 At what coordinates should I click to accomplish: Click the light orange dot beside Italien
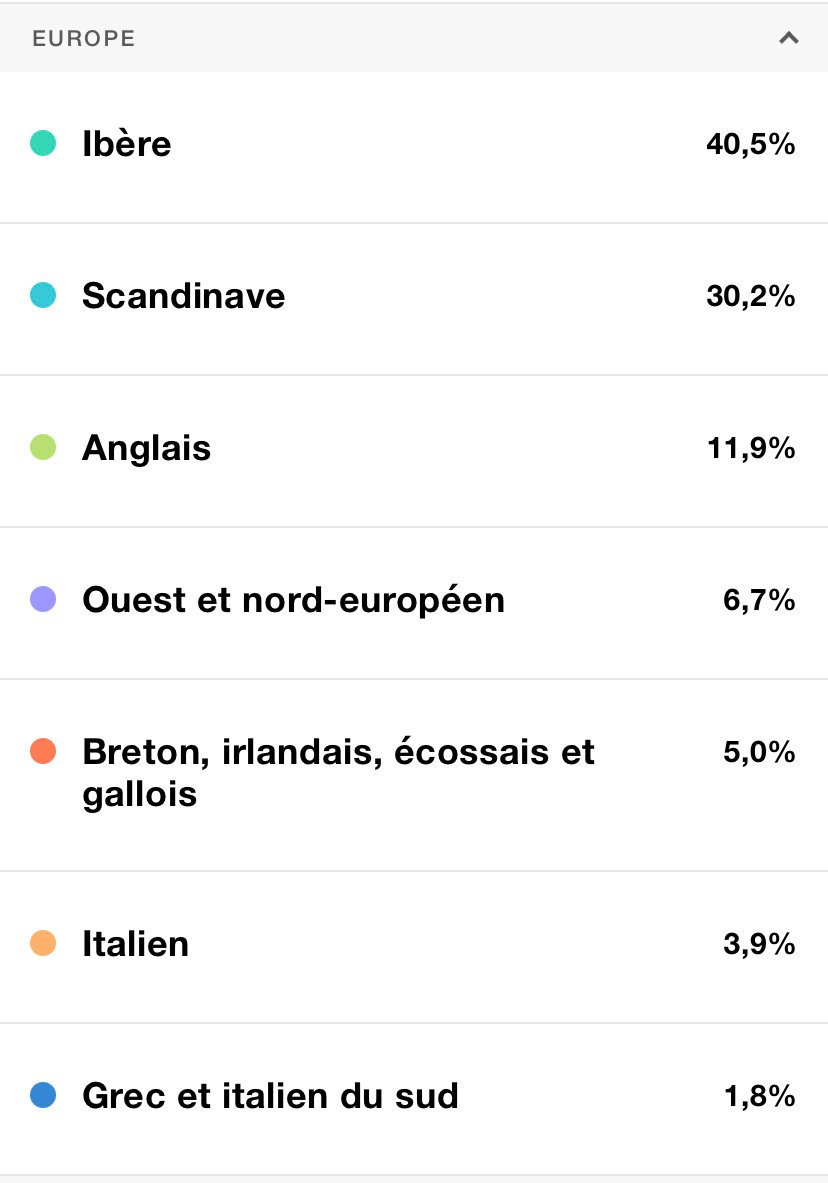[43, 944]
